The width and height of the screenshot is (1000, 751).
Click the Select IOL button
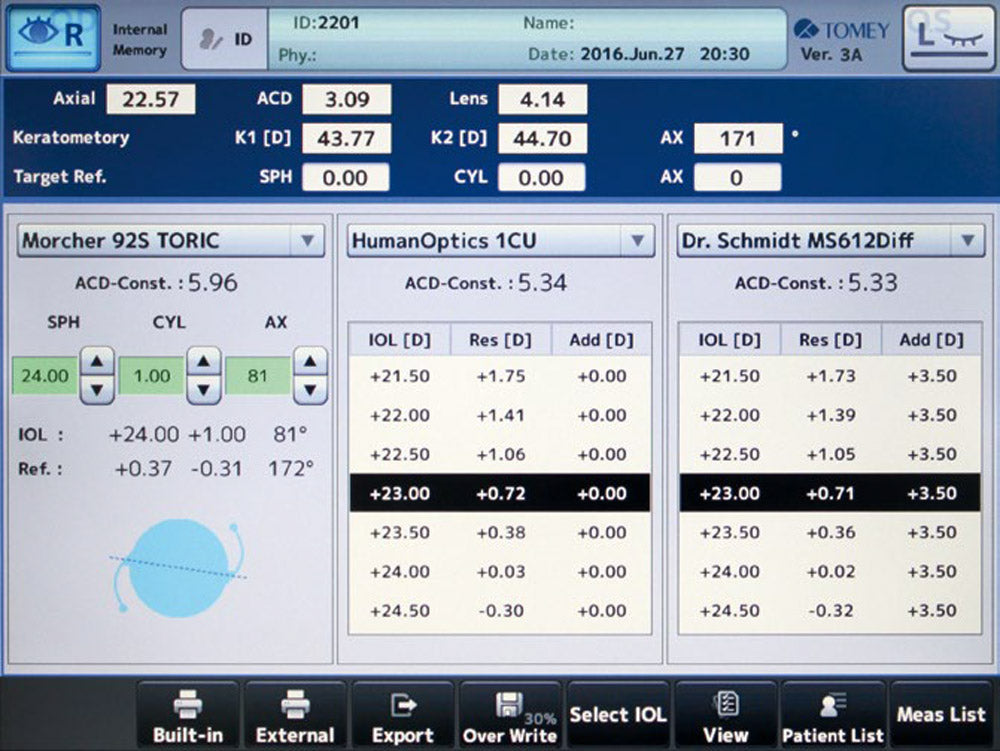618,715
